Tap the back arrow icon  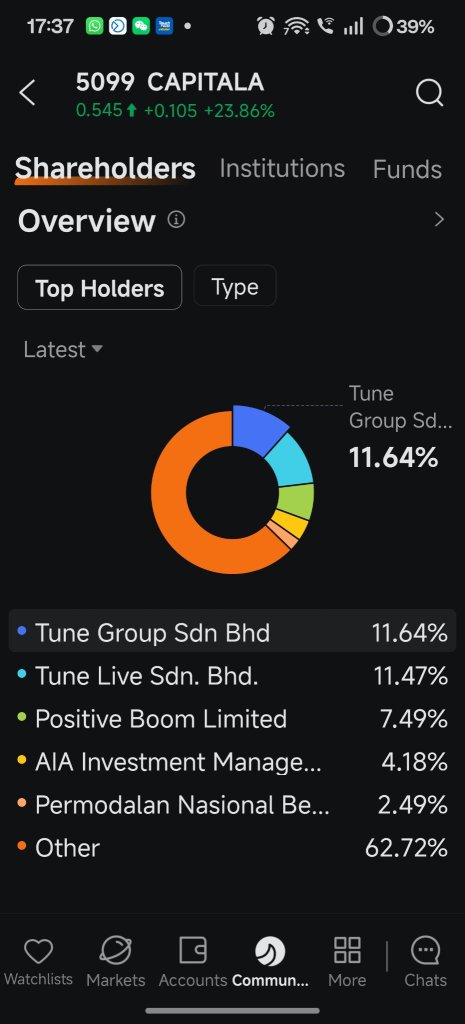tap(27, 93)
